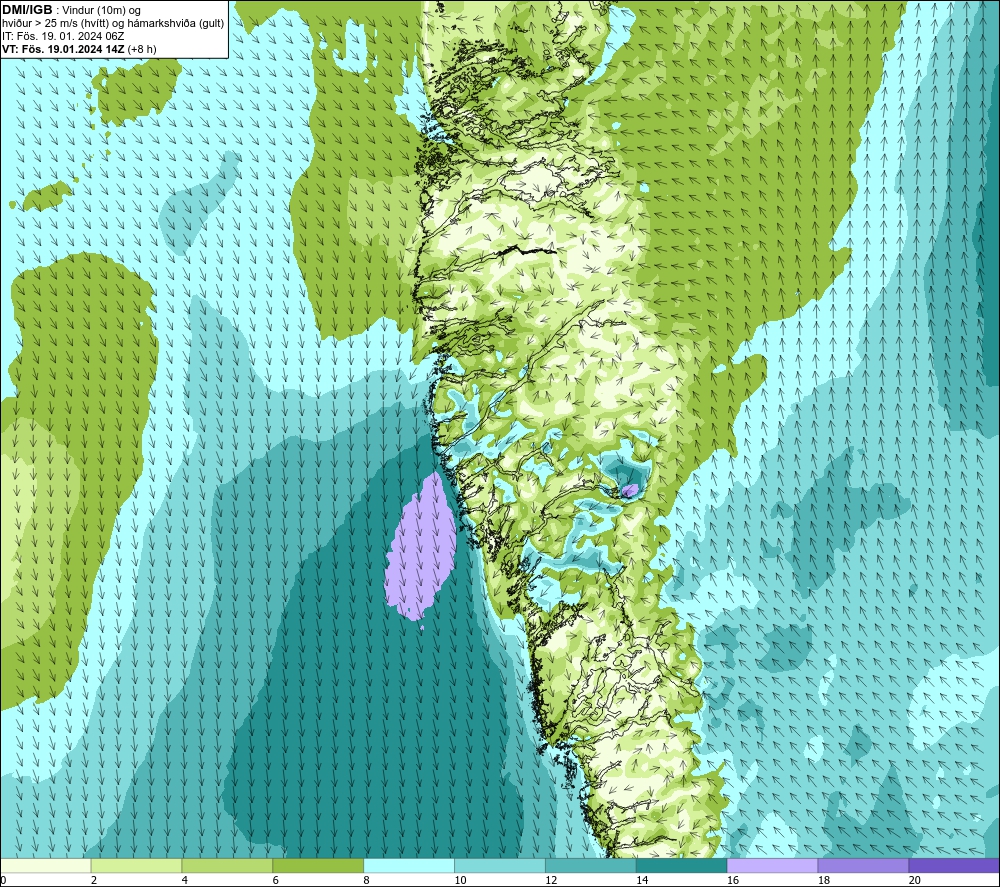Click the legend scale label '4'

184,881
